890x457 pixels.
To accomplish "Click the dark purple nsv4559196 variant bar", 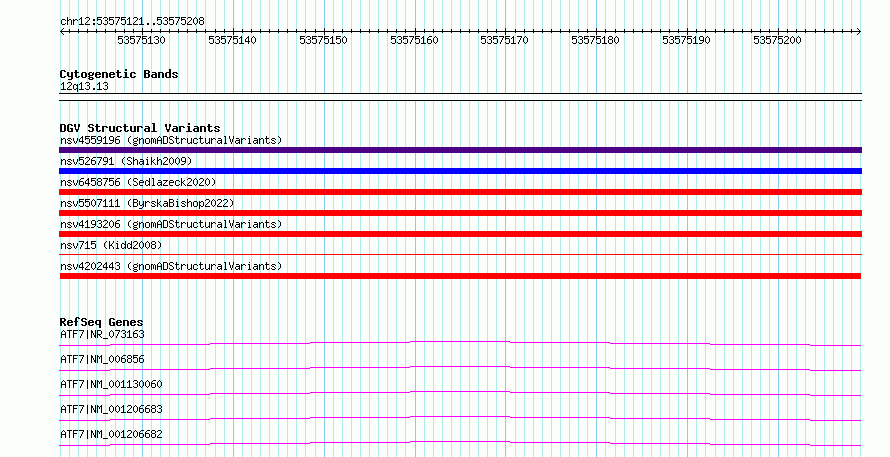I will click(460, 150).
